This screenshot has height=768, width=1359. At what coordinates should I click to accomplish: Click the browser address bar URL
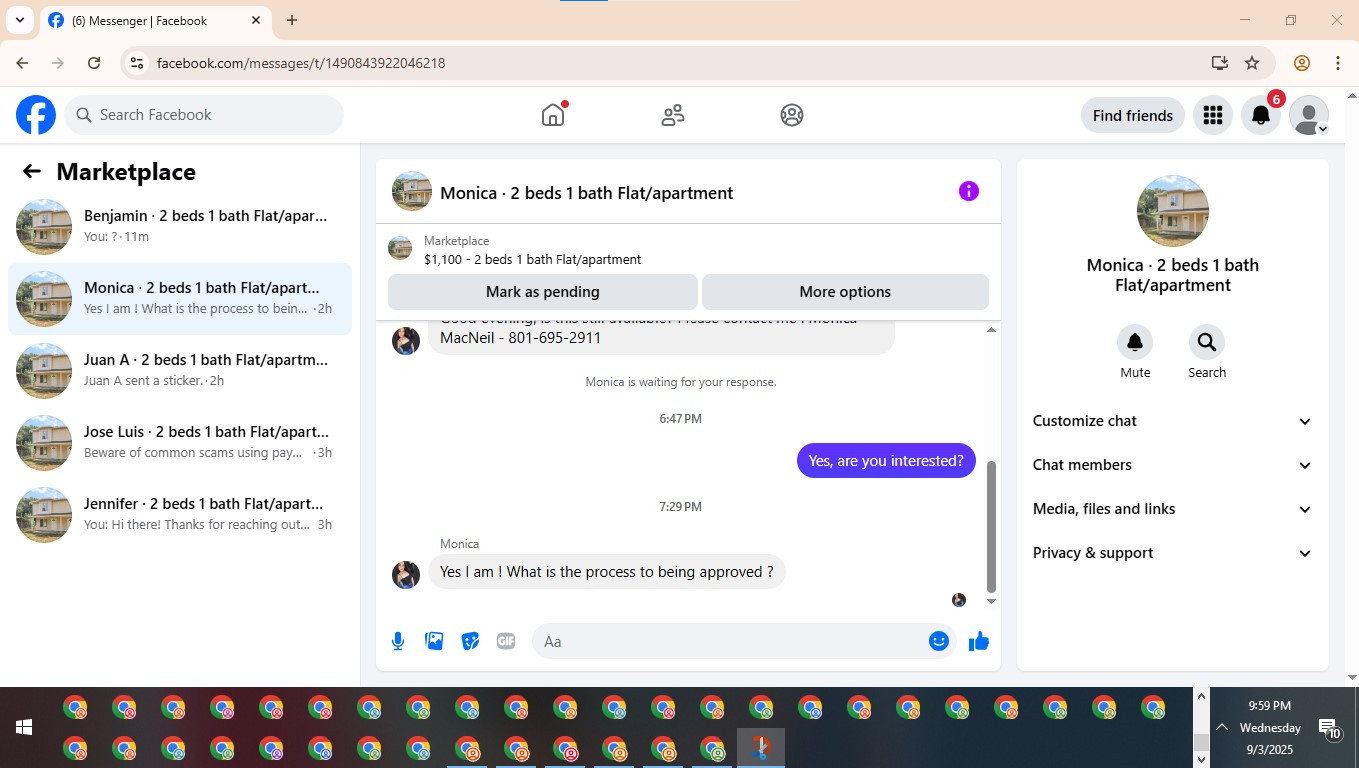pos(301,63)
